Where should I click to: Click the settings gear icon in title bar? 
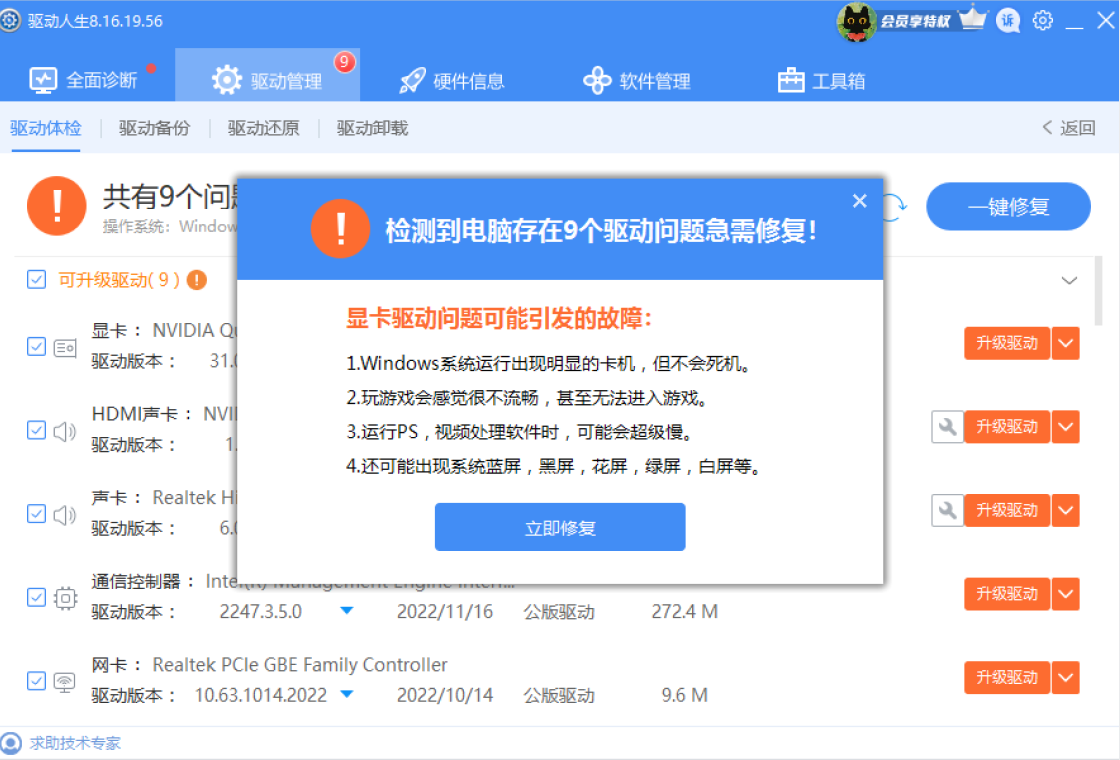coord(1043,20)
